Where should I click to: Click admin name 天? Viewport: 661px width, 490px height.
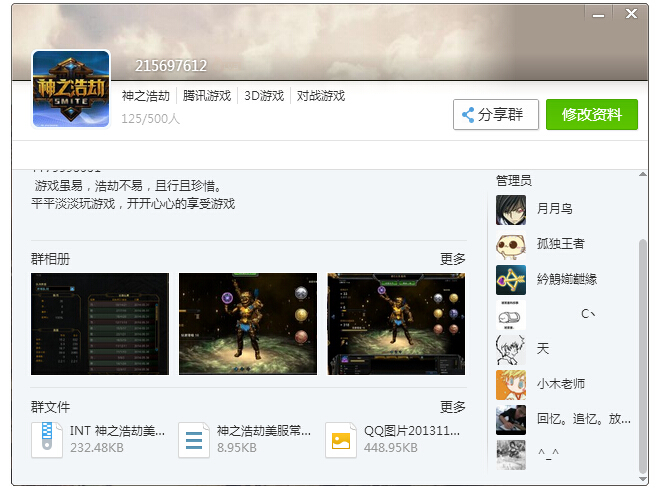pos(543,348)
